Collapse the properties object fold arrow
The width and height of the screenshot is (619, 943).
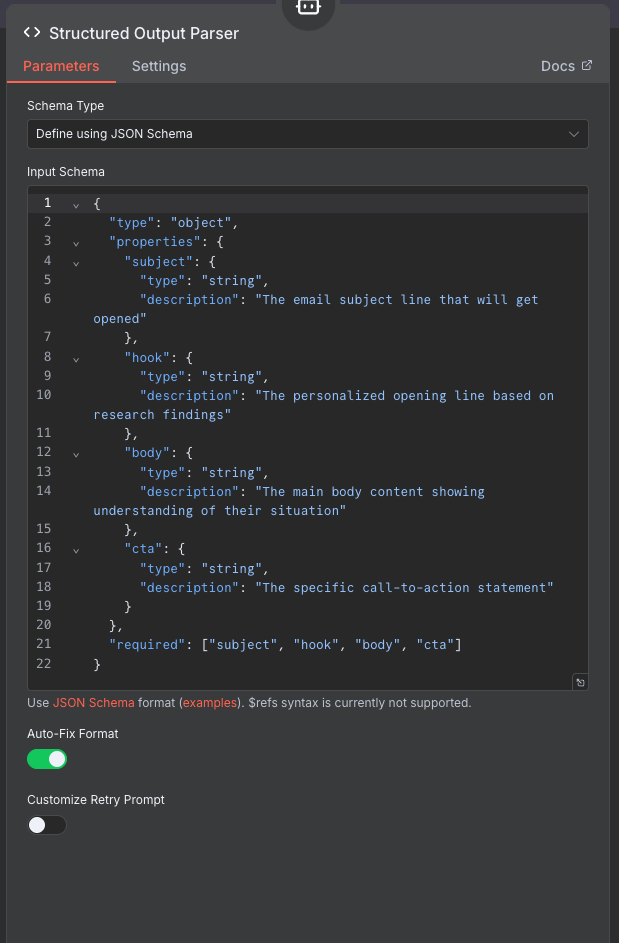tap(77, 242)
